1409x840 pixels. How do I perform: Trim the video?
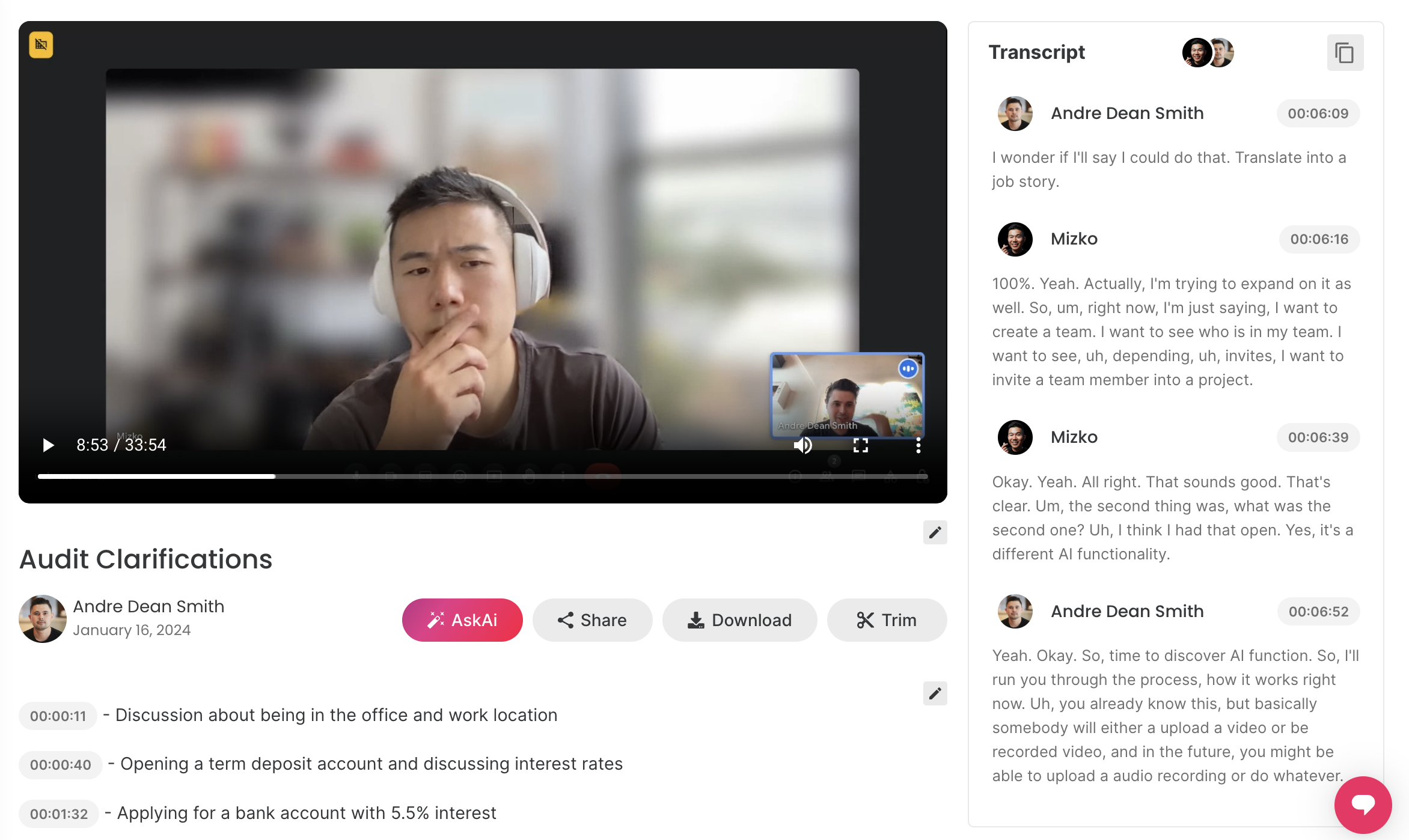point(887,620)
